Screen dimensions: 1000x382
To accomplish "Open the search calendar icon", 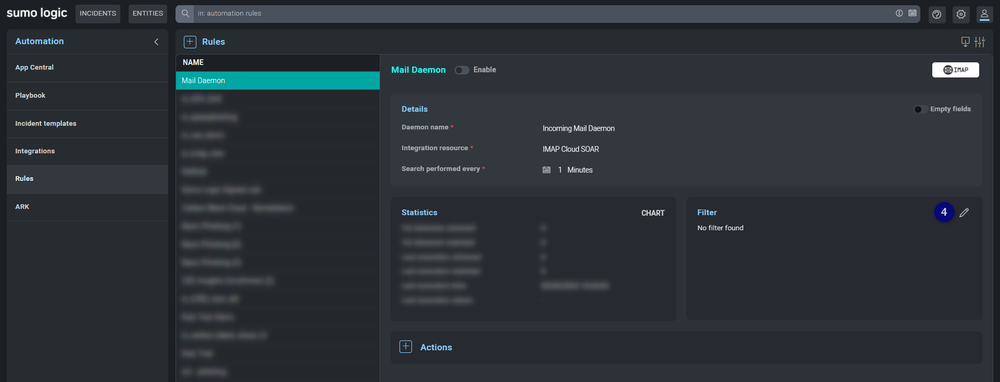I will pyautogui.click(x=913, y=13).
